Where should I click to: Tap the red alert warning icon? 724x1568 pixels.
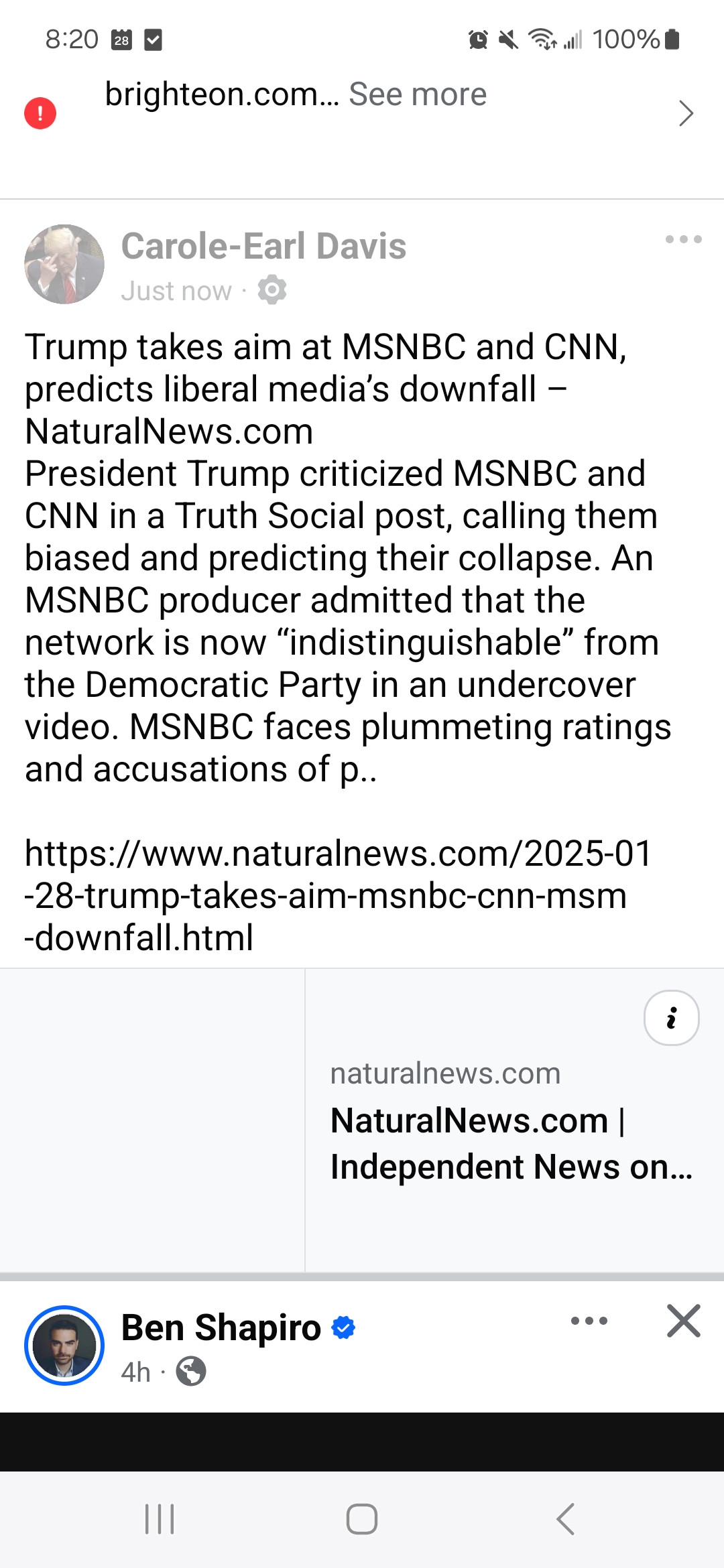click(x=40, y=113)
